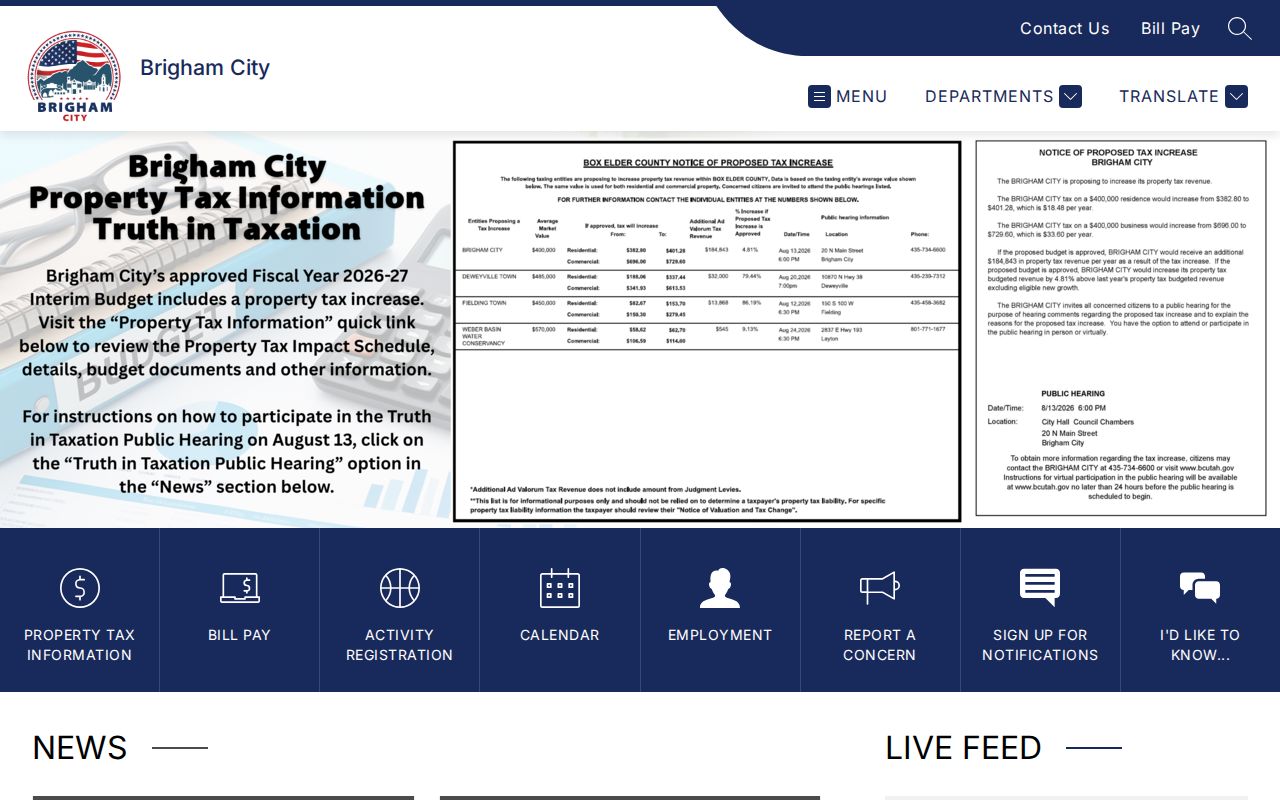Go to Contact Us page

click(x=1065, y=28)
